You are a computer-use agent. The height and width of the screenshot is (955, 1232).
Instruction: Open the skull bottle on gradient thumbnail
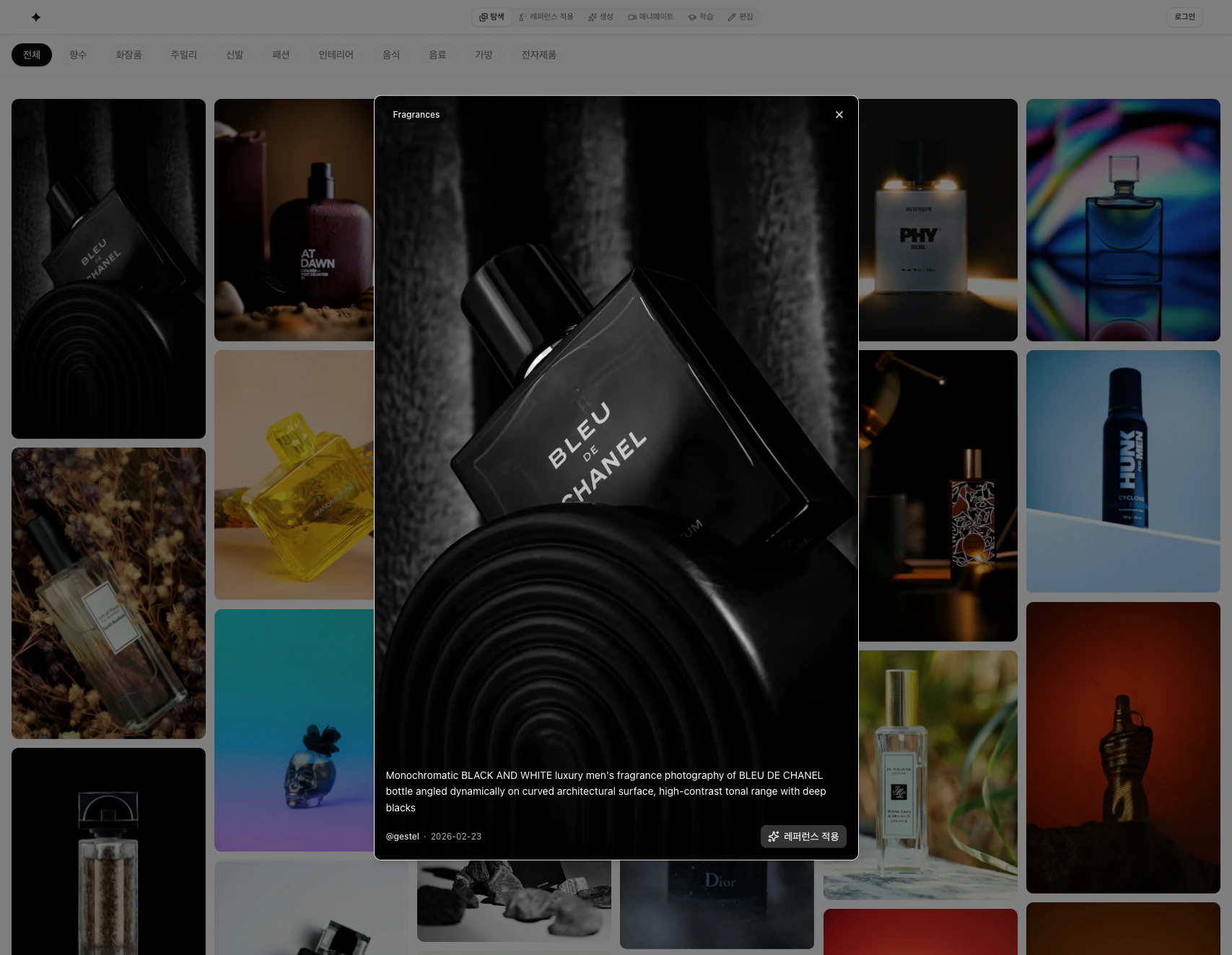[294, 731]
